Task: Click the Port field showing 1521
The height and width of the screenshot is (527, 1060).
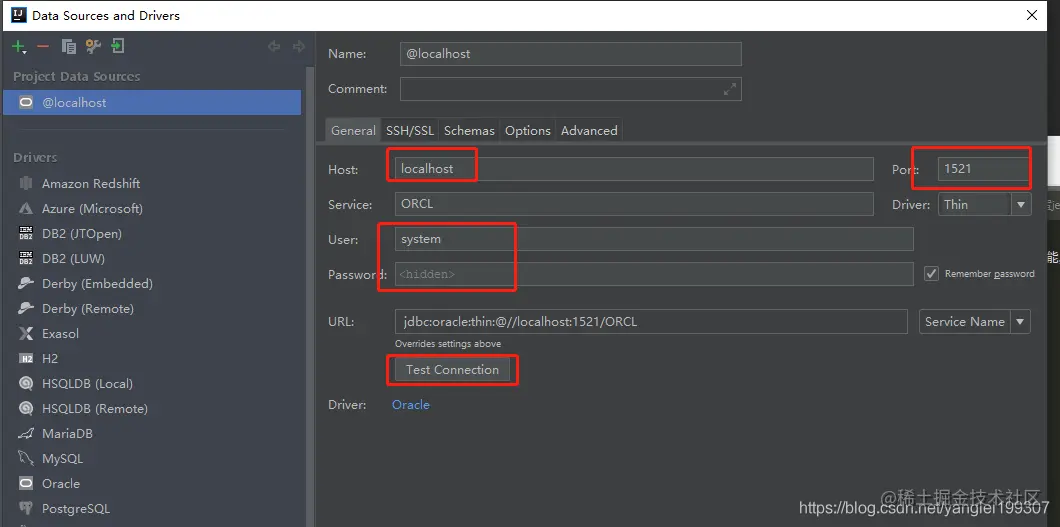Action: (x=984, y=169)
